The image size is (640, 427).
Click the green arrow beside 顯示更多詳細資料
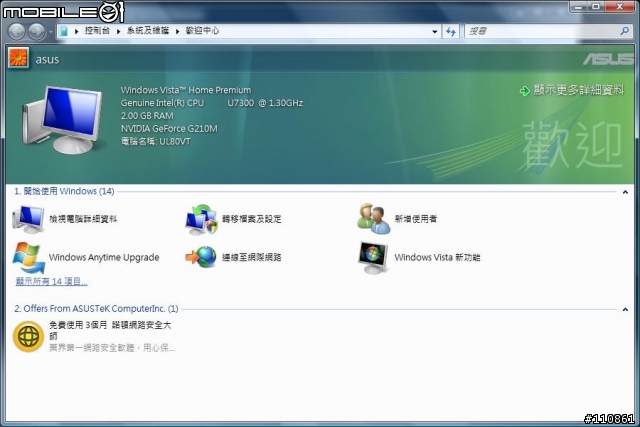[x=524, y=91]
